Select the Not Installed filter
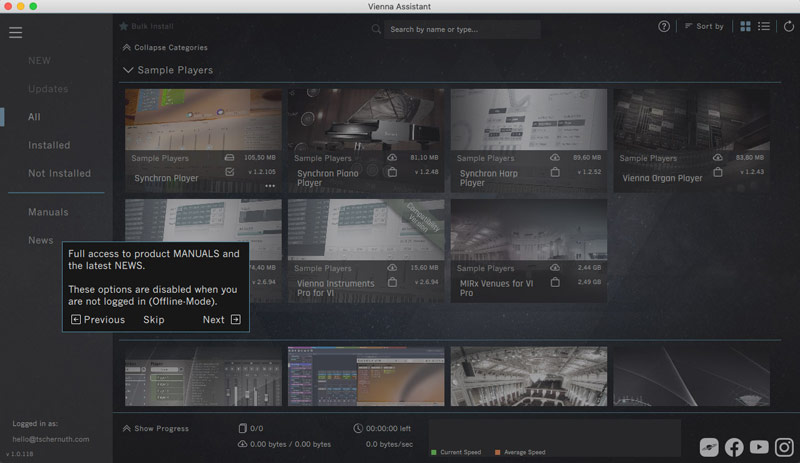Viewport: 800px width, 463px height. coord(59,173)
